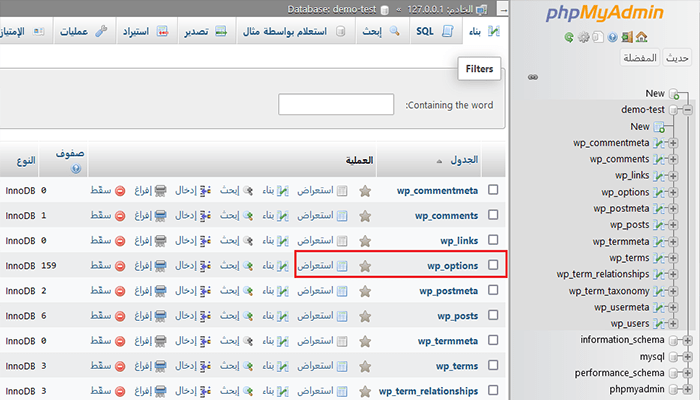Star the wp_links table as favorite
Screen dimensions: 700x400
click(365, 241)
